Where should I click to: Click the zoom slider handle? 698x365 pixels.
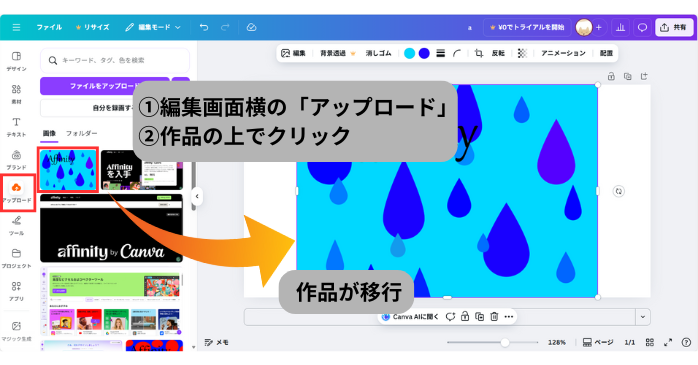coord(504,342)
